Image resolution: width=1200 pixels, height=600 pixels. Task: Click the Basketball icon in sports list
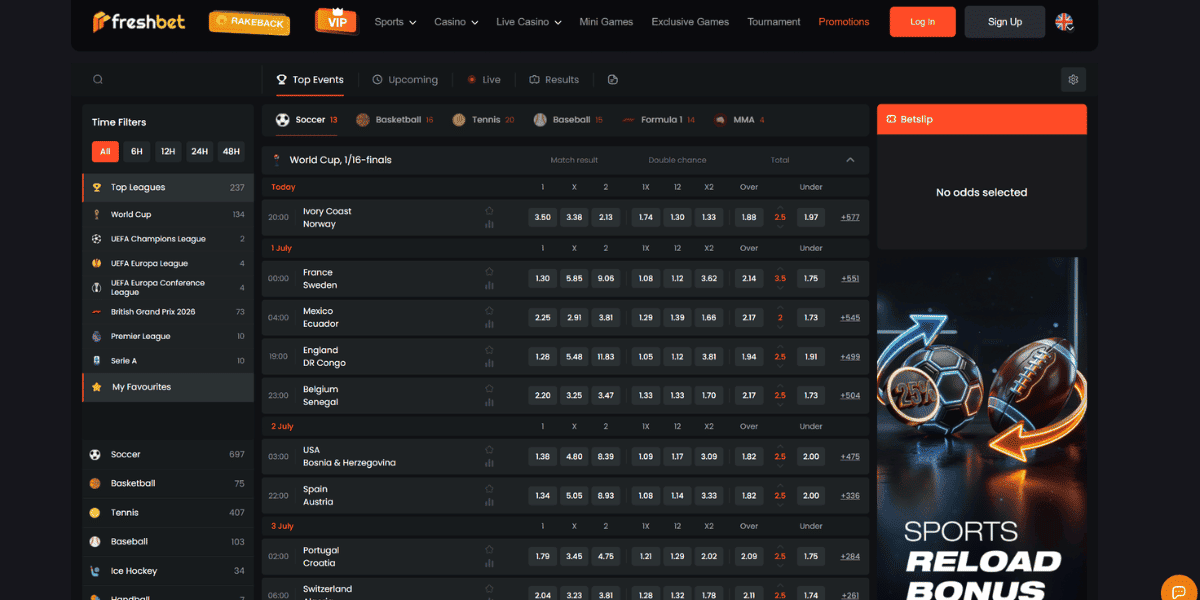click(x=95, y=483)
